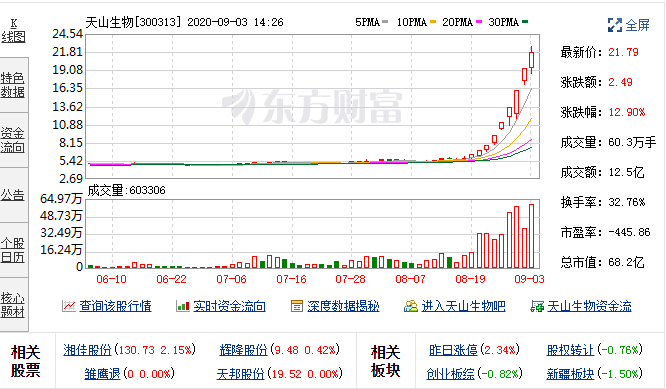Click the 总市值 value 68.2亿
This screenshot has width=666, height=389.
626,262
